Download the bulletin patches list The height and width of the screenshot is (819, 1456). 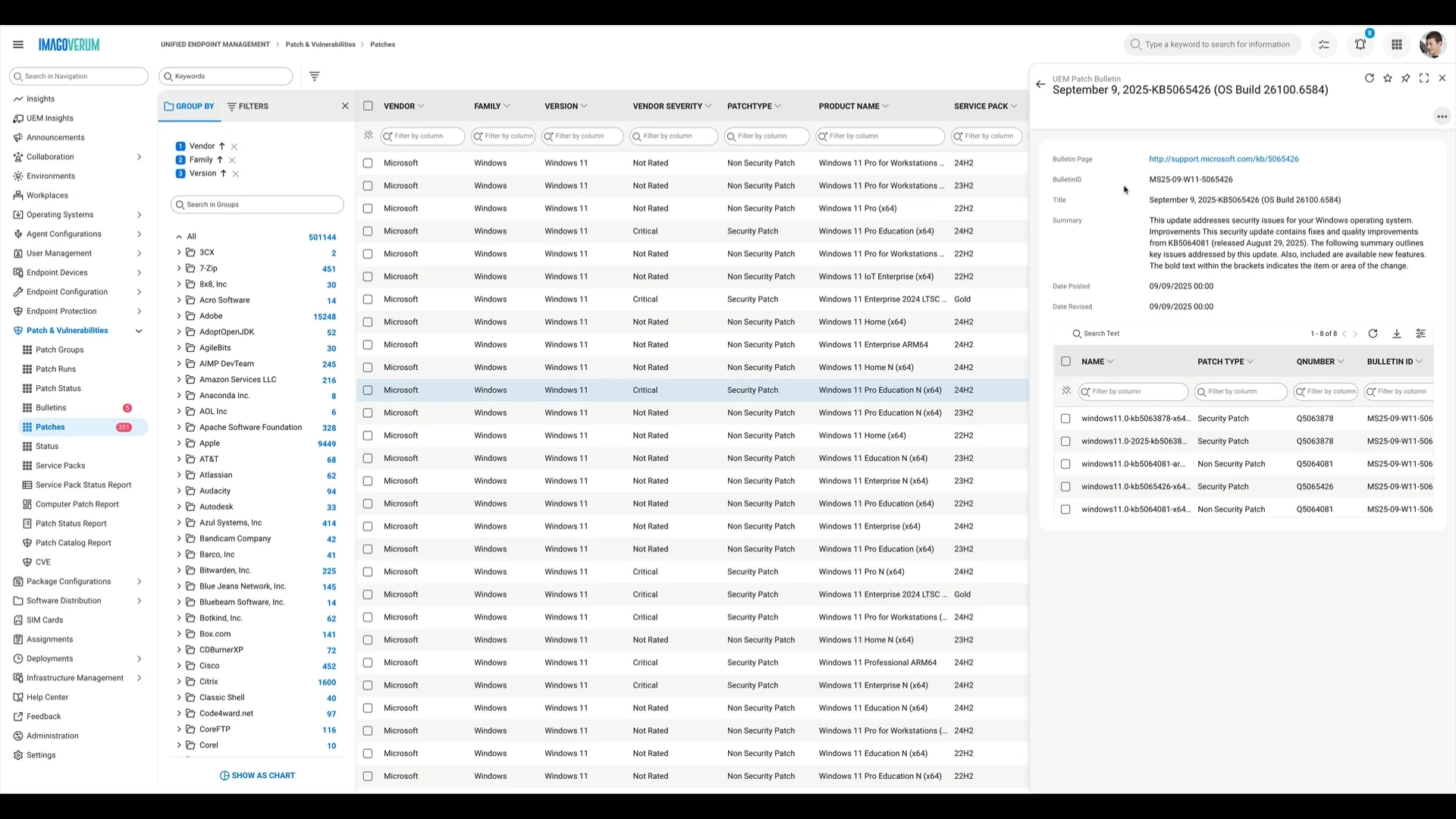coord(1397,334)
